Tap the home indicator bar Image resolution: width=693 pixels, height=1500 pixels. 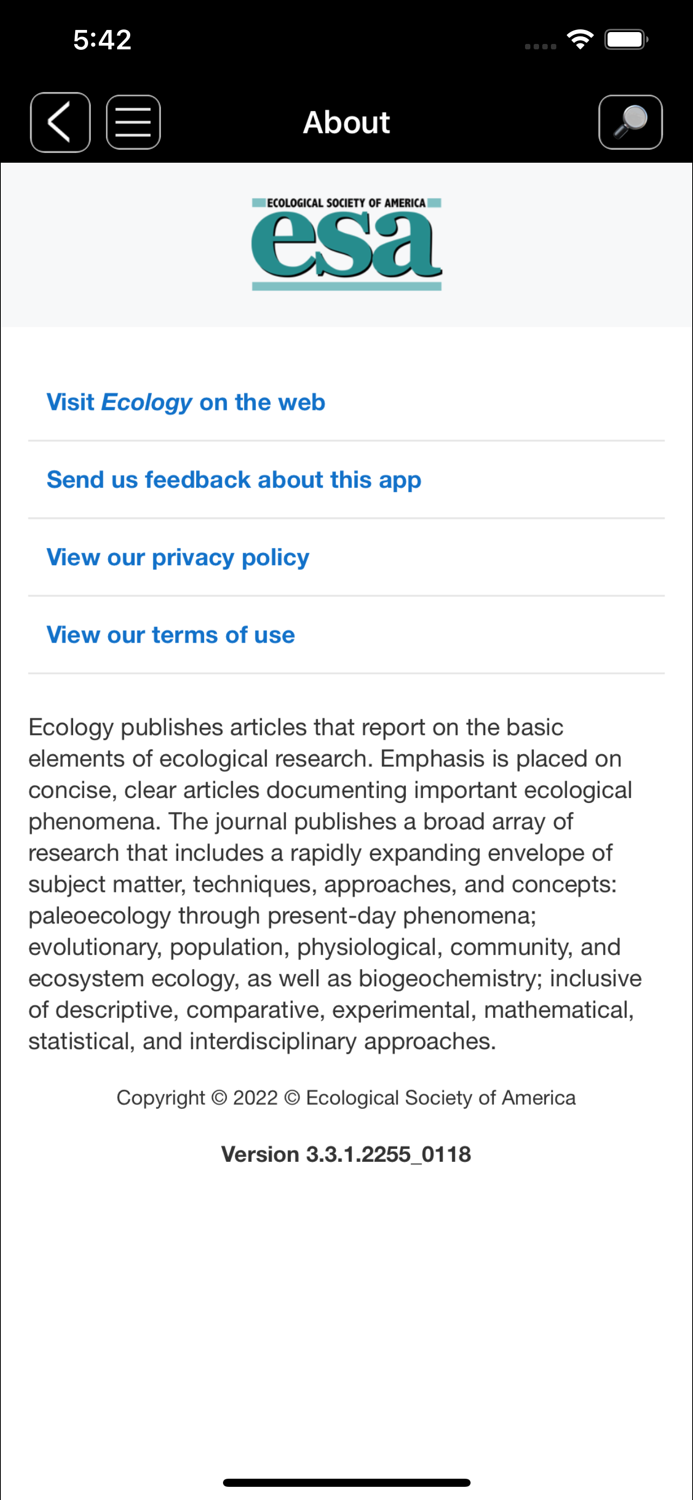(x=346, y=1483)
